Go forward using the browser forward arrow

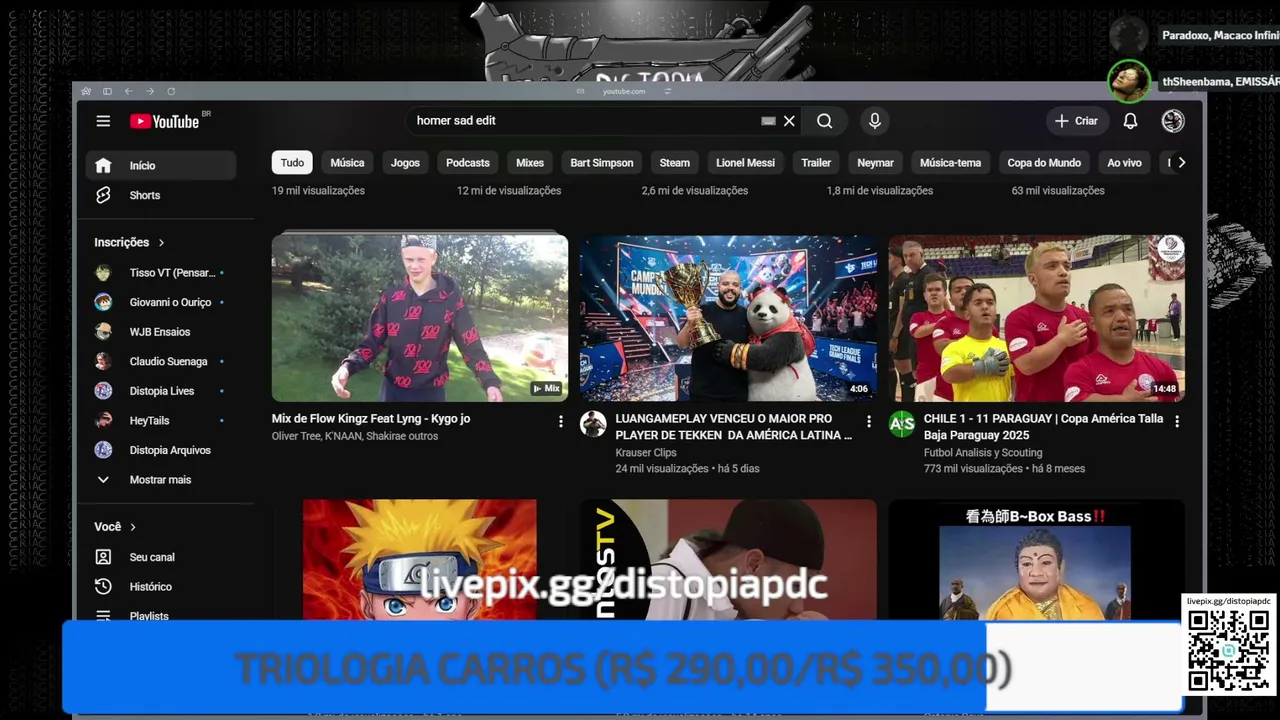coord(150,91)
